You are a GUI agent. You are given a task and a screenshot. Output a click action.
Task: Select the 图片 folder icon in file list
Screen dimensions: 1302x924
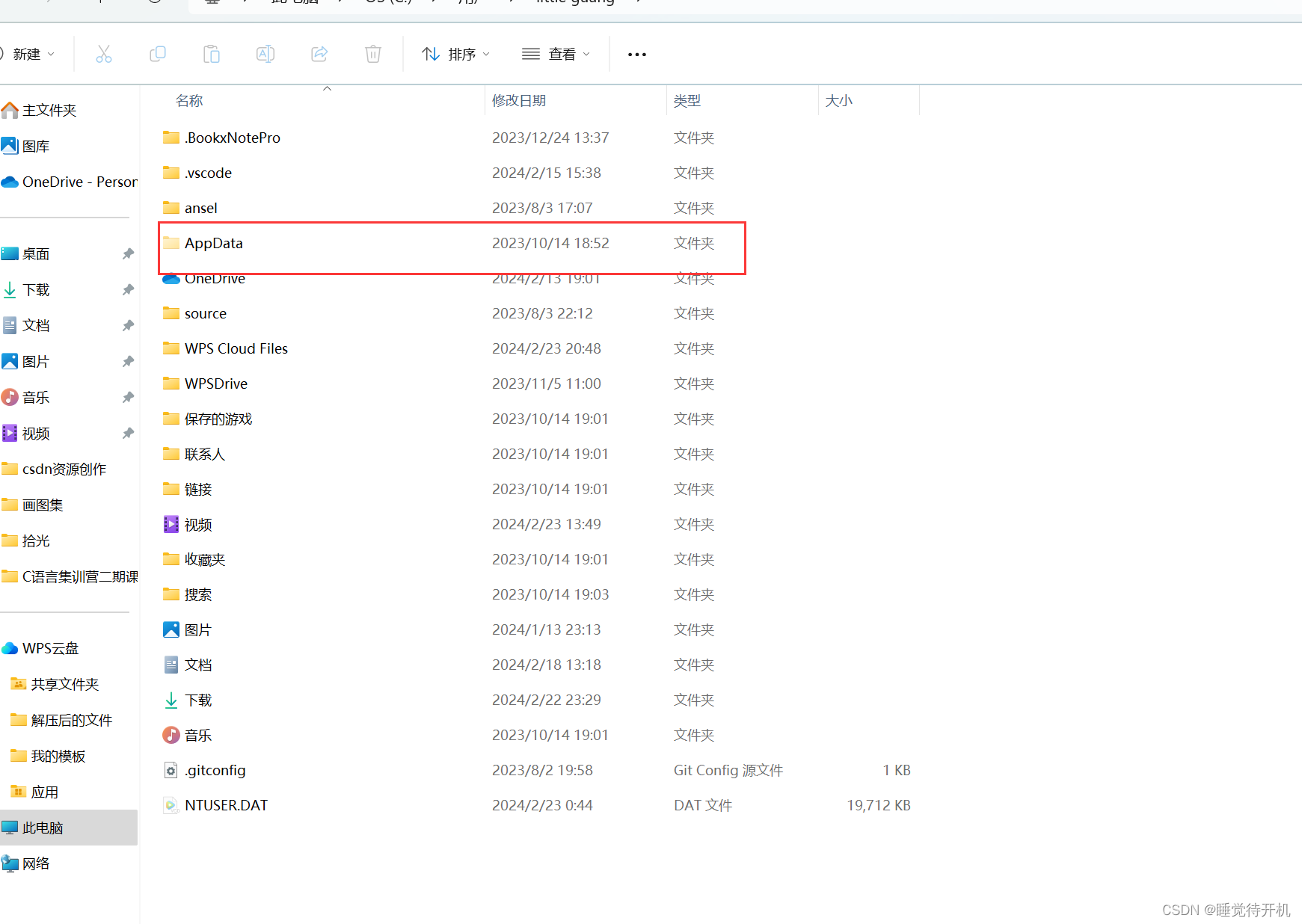(x=171, y=629)
